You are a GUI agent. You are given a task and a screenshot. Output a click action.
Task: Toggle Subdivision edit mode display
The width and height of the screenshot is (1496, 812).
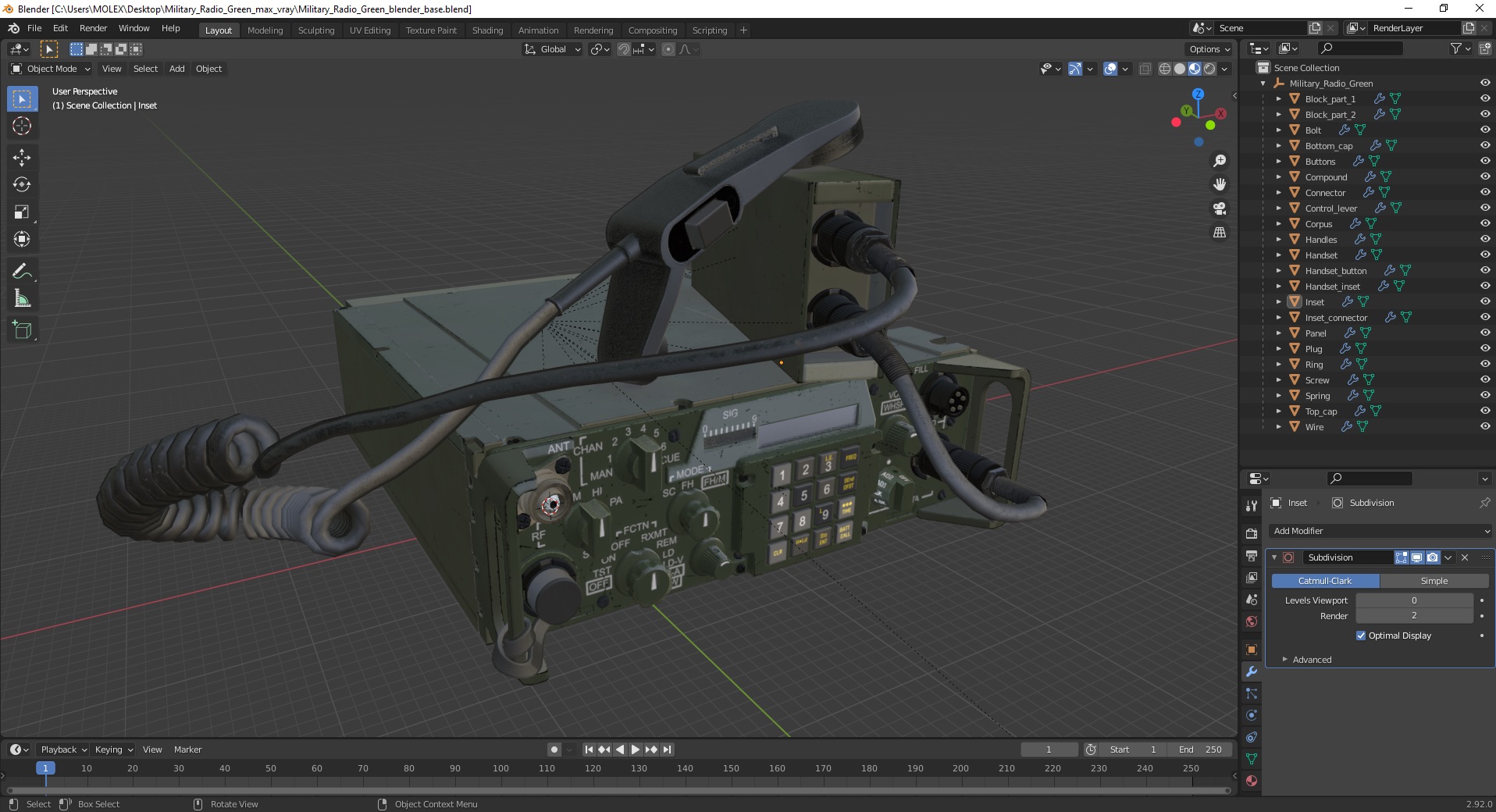[1402, 557]
